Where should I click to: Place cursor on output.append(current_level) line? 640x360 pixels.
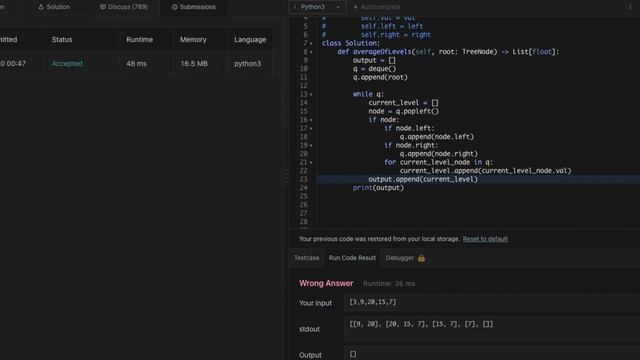pos(423,179)
